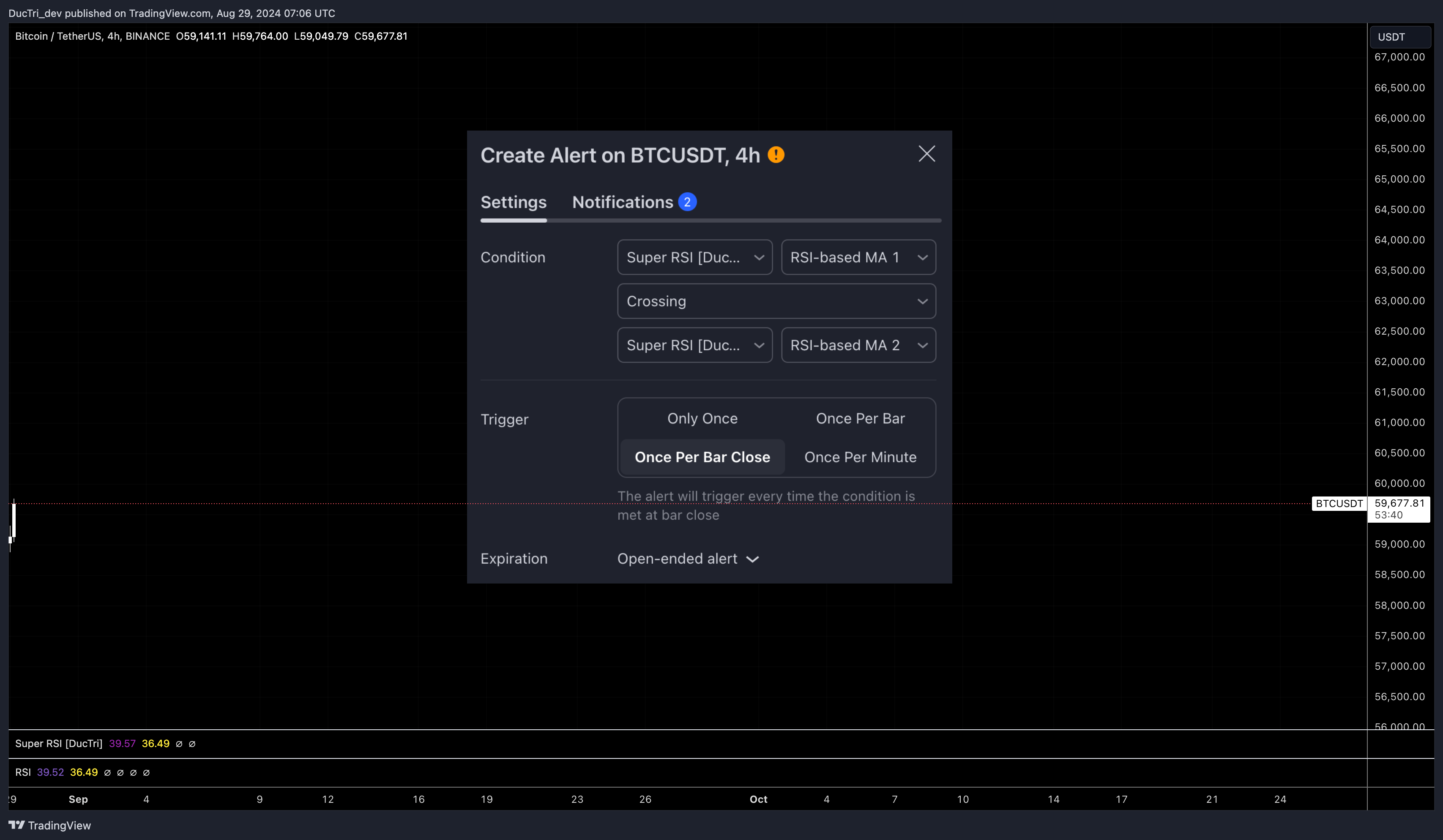The width and height of the screenshot is (1443, 840).
Task: Switch to the Settings tab
Action: [x=513, y=202]
